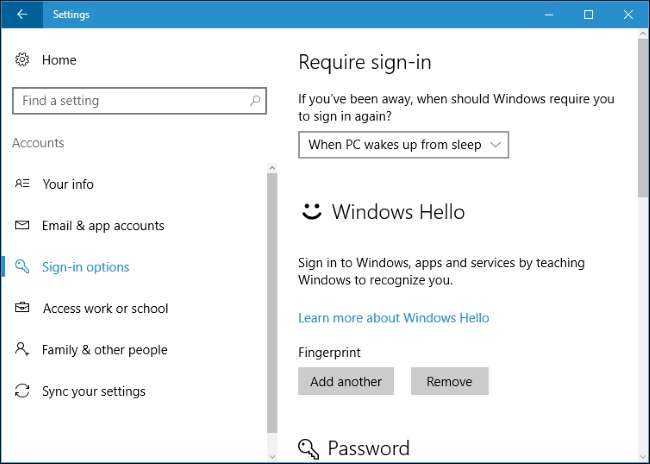The height and width of the screenshot is (464, 650).
Task: Open the Require sign-in dropdown
Action: click(404, 145)
